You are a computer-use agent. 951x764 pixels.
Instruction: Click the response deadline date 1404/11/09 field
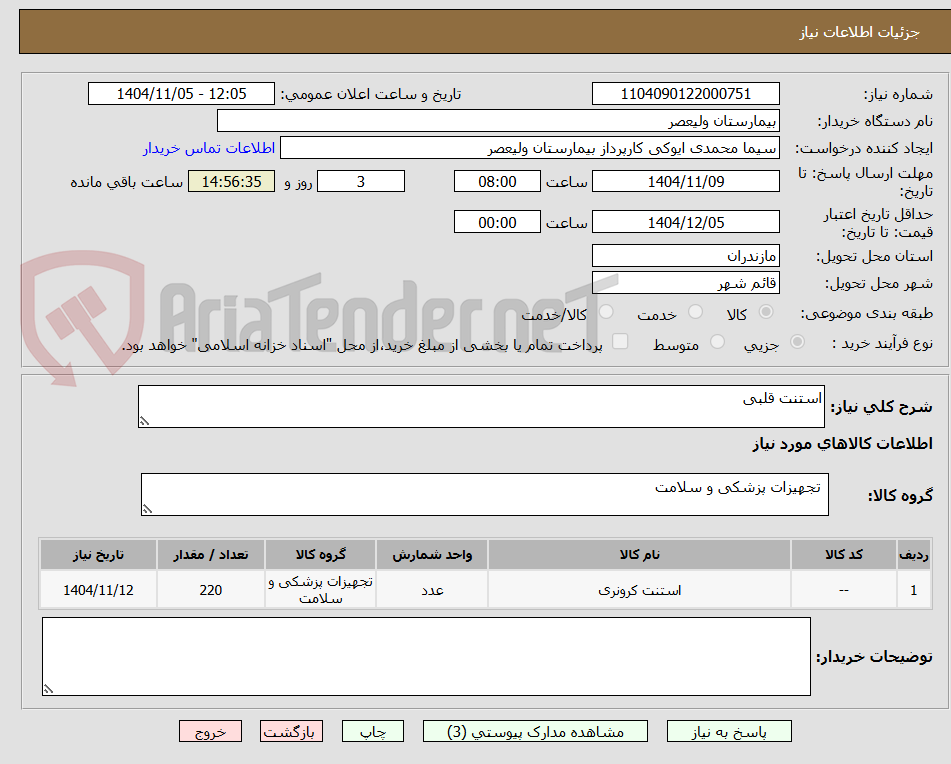685,181
